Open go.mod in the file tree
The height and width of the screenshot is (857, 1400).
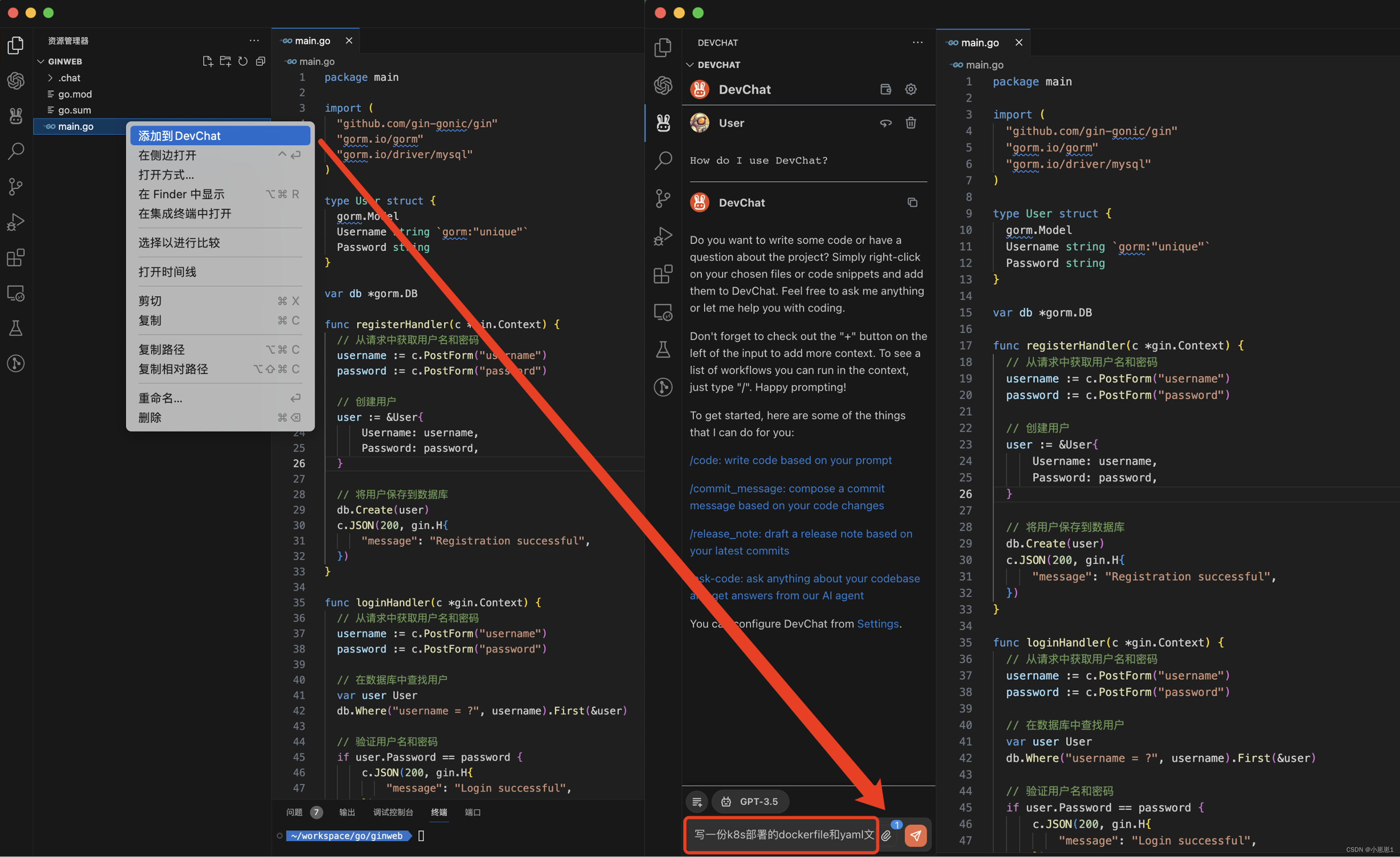[x=74, y=94]
